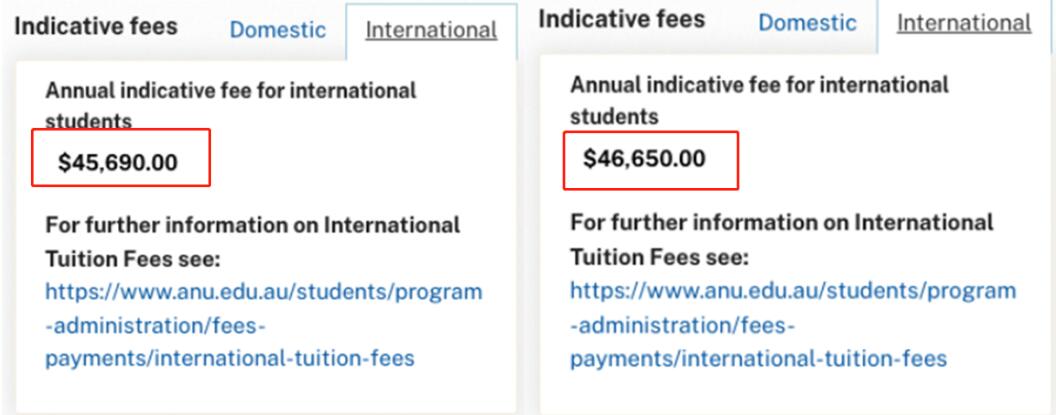Screen dimensions: 1056x415
Task: Click left panel's 'Tuition Fees see:' text
Action: 132,259
